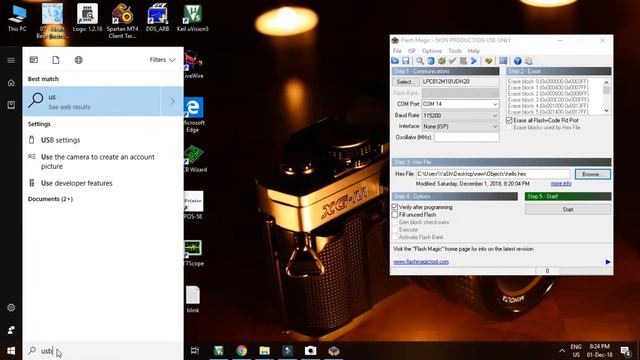Click the blue play arrow beside the flashmagictool.com link
Screen dimensions: 640x360
click(608, 262)
